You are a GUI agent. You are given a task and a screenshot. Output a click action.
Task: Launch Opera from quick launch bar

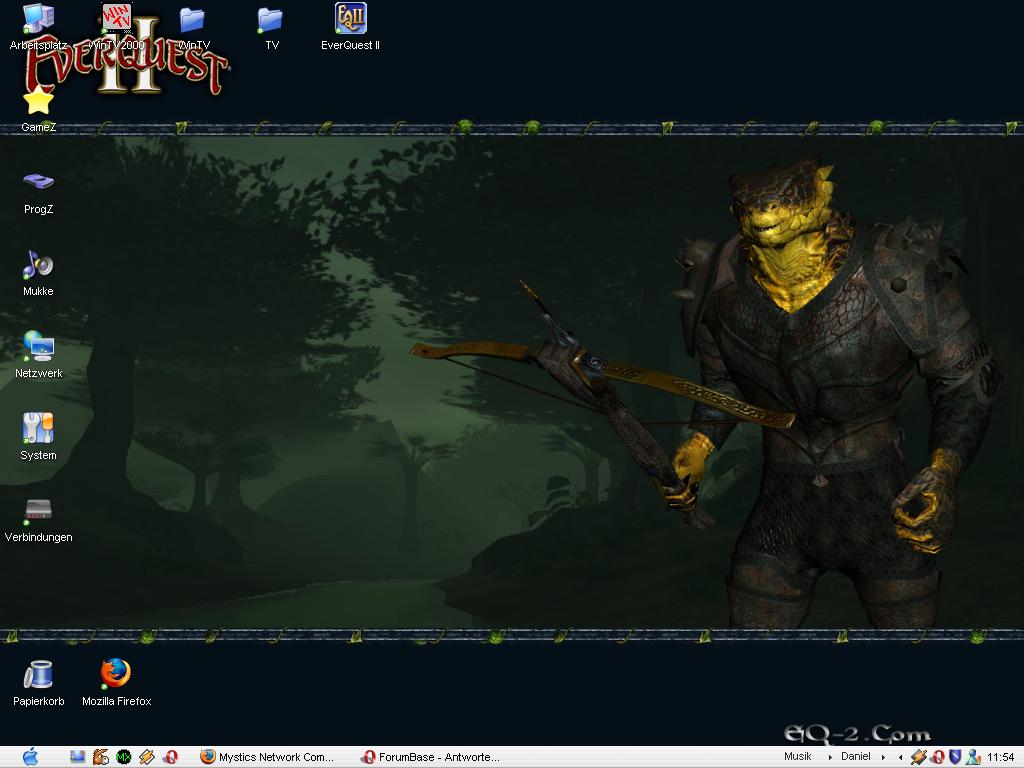(x=170, y=757)
